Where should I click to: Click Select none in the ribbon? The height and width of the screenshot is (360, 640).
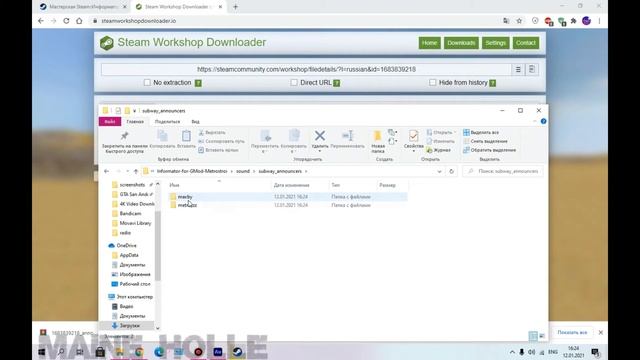pyautogui.click(x=485, y=141)
